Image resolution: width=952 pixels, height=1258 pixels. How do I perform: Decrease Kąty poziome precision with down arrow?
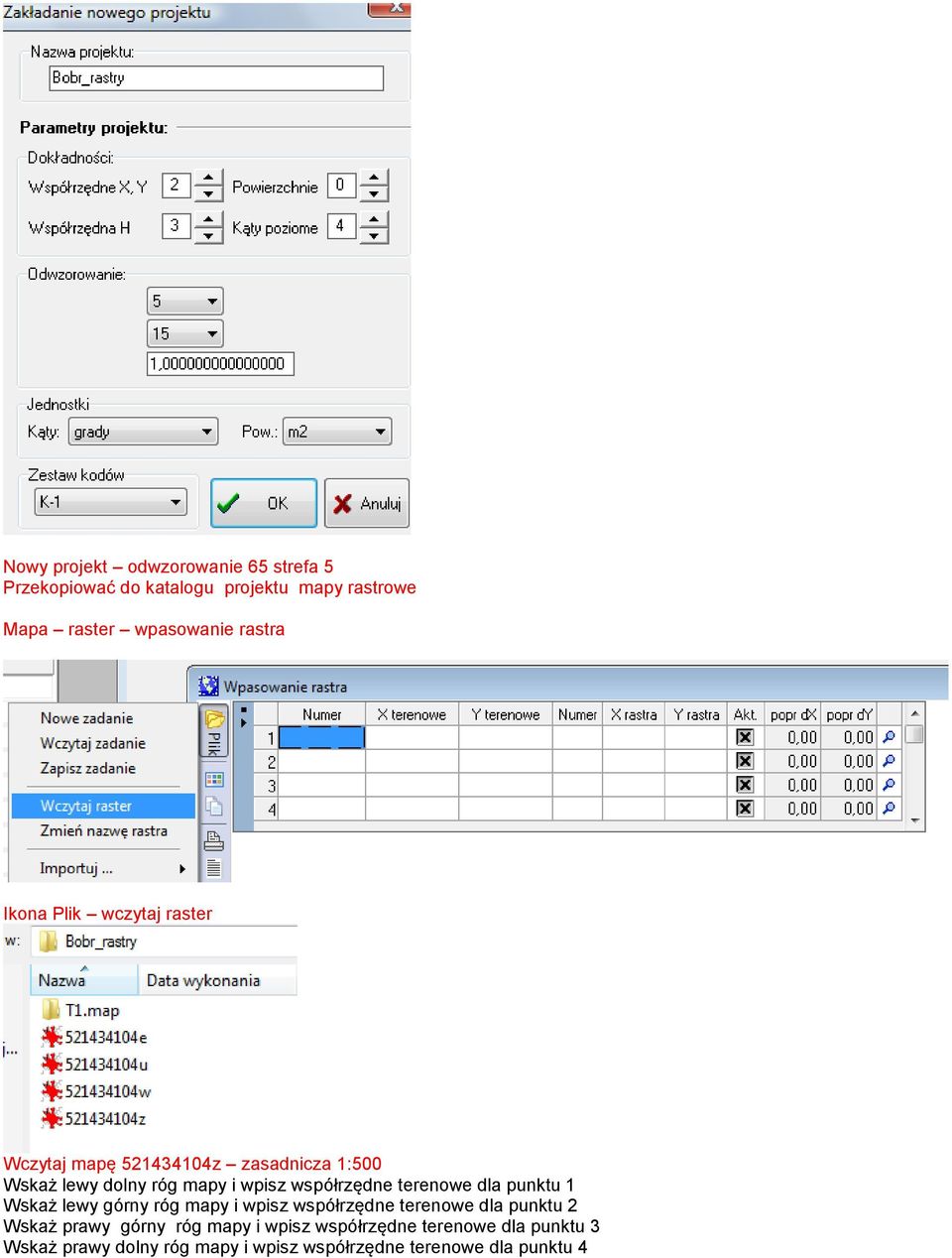coord(374,235)
